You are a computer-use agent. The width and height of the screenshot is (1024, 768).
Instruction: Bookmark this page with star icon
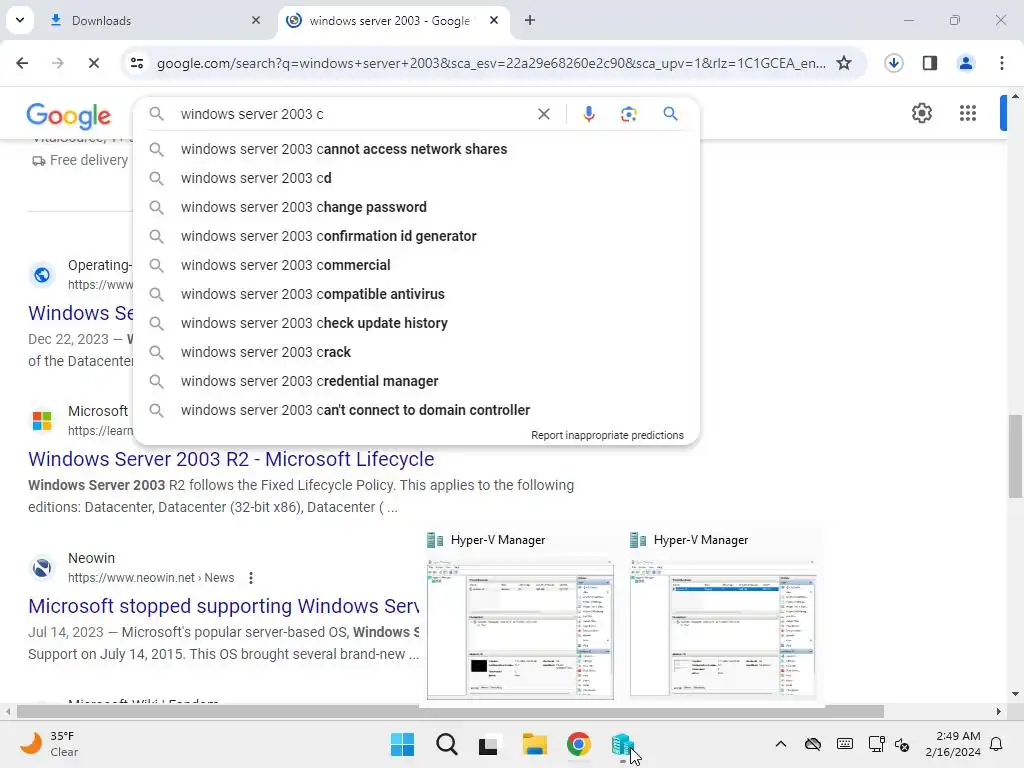click(844, 63)
